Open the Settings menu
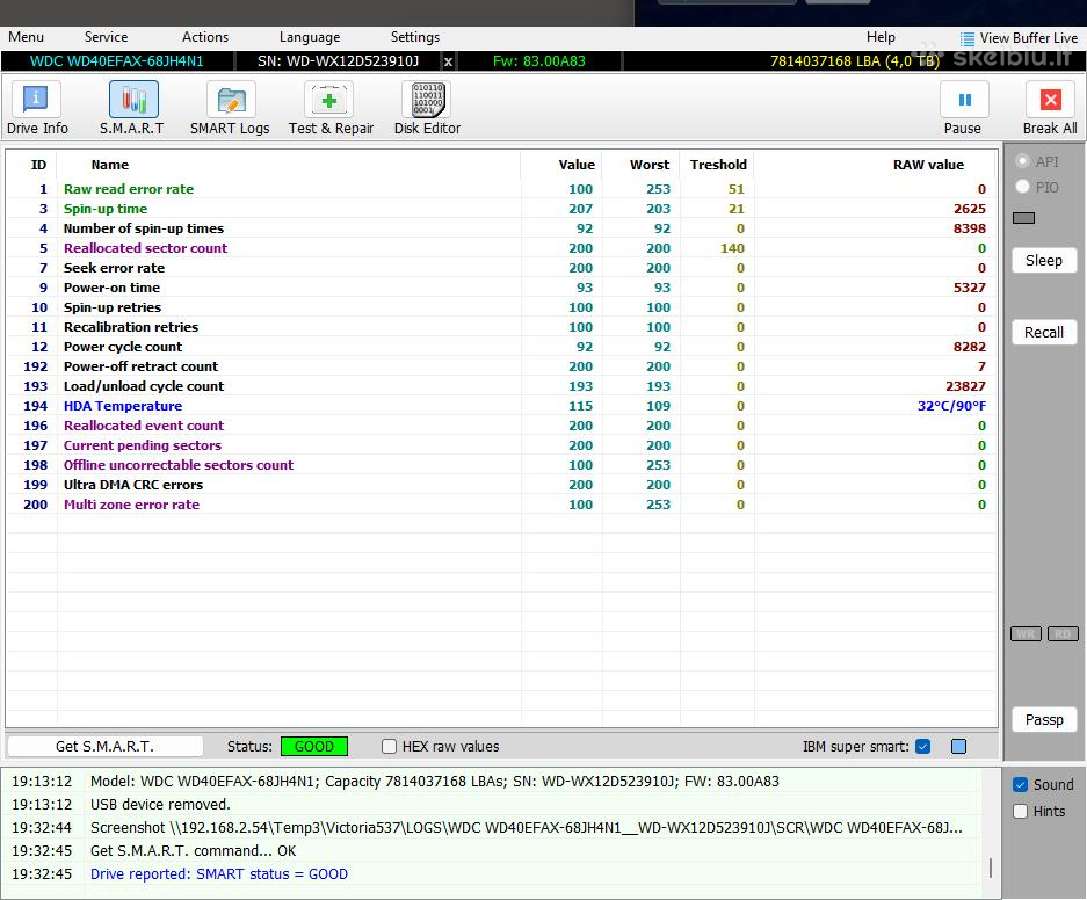The height and width of the screenshot is (900, 1087). point(415,37)
